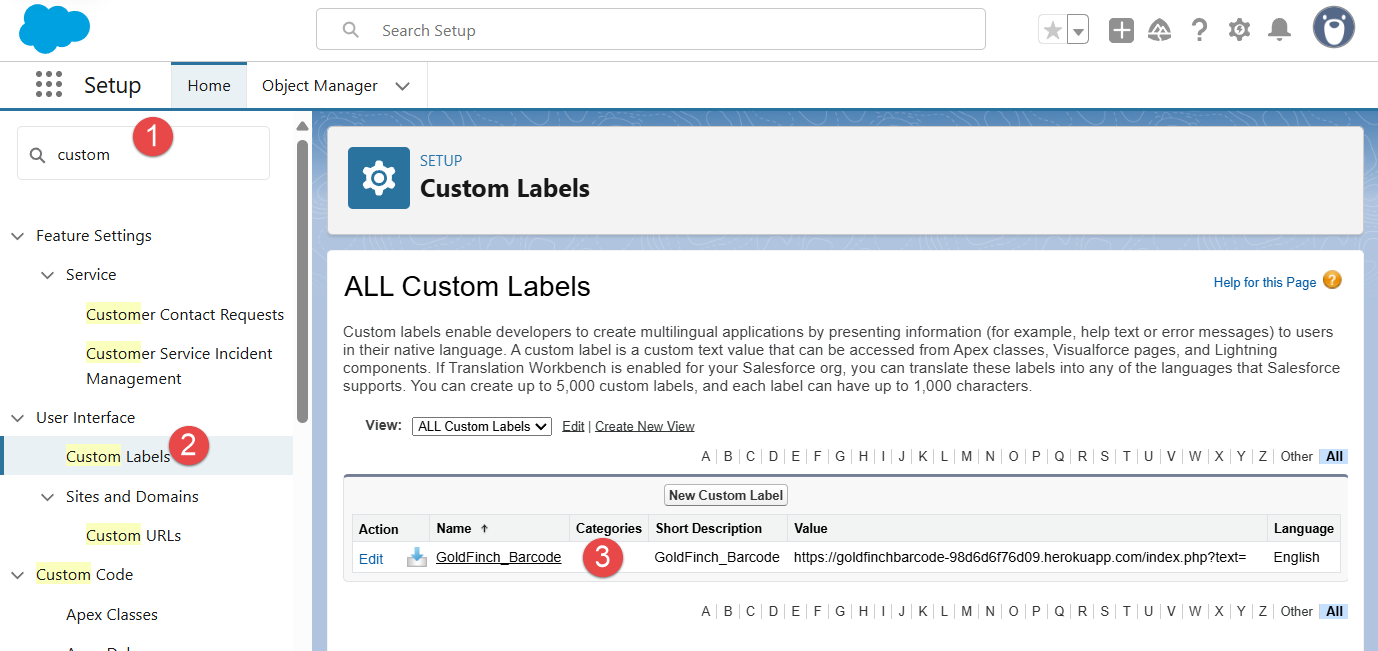Screen dimensions: 1378x651
Task: Open the setup gear icon in header
Action: [x=1240, y=30]
